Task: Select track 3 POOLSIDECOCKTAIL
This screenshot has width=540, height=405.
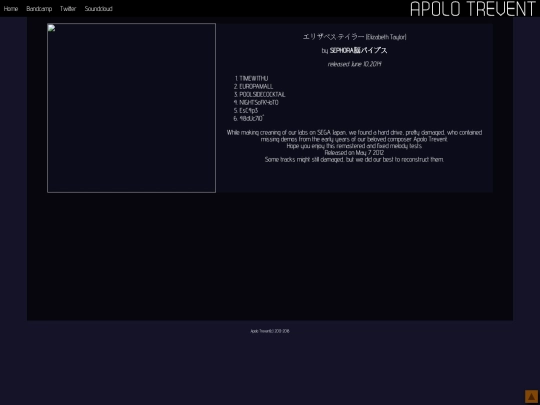Action: [262, 94]
